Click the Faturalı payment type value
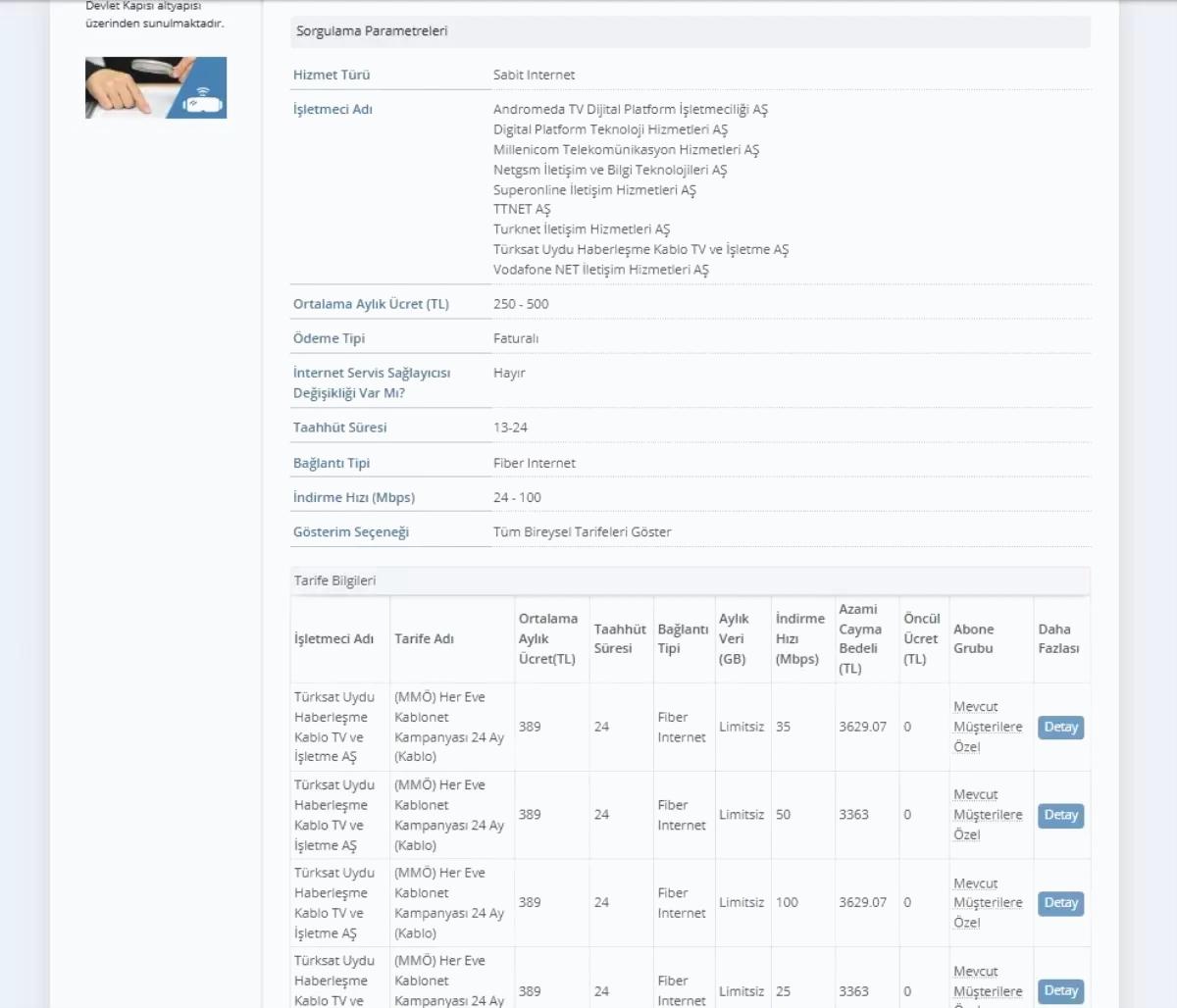The image size is (1177, 1008). [516, 338]
